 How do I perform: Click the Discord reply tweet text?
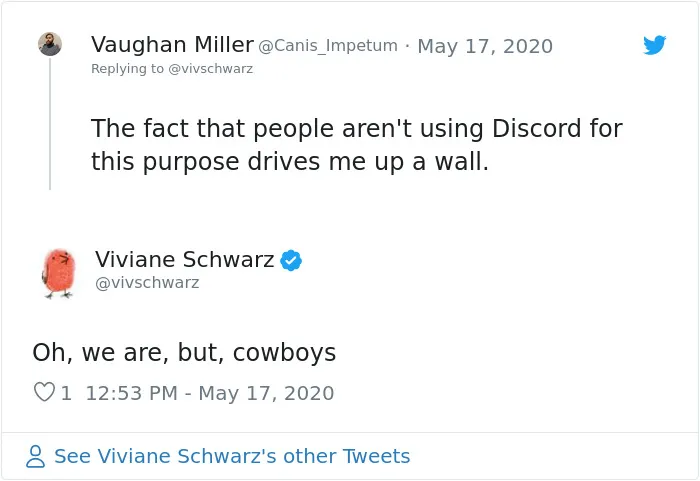[x=356, y=145]
